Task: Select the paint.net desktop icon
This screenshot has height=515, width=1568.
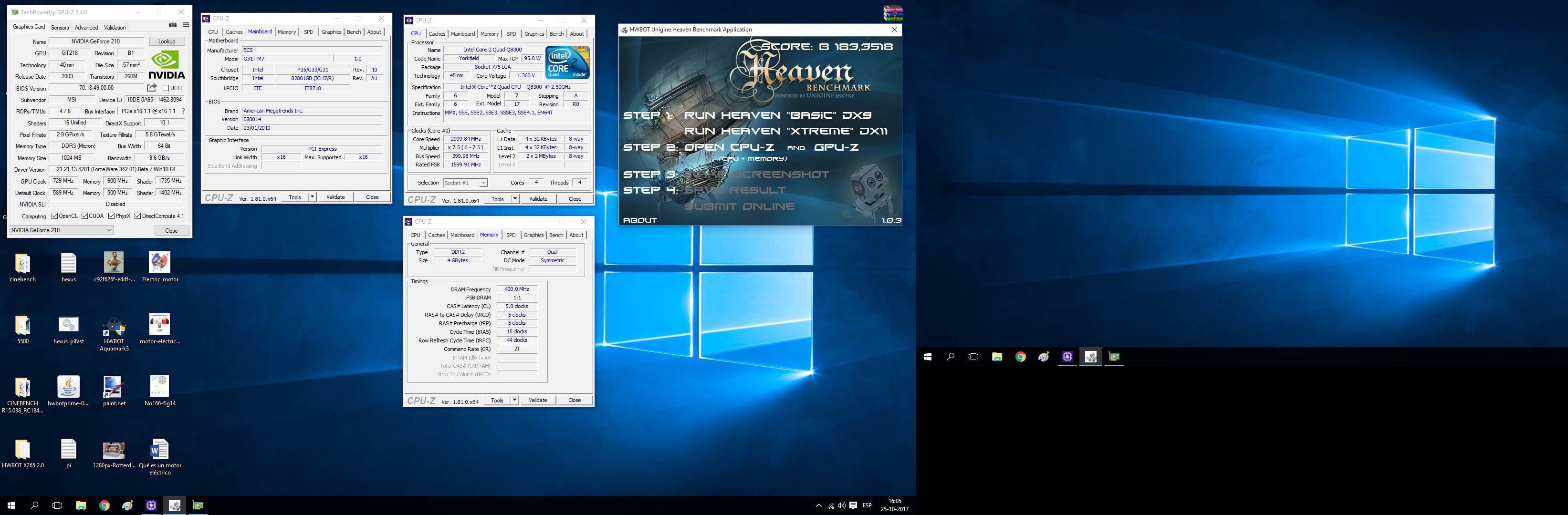Action: pos(114,387)
